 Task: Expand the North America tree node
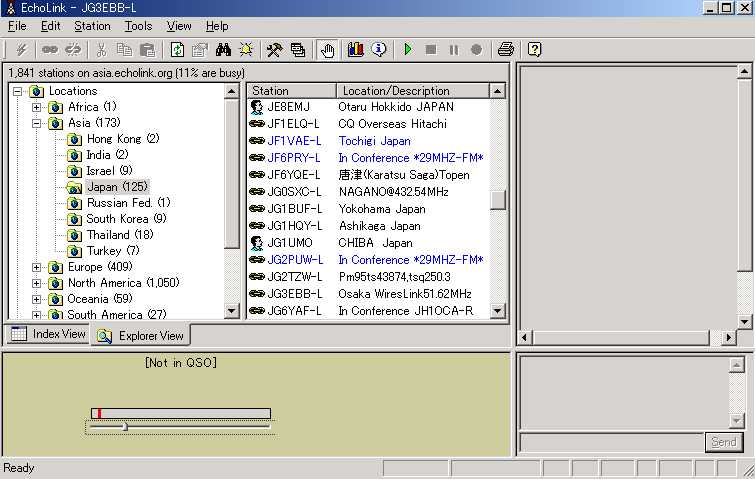(x=37, y=283)
